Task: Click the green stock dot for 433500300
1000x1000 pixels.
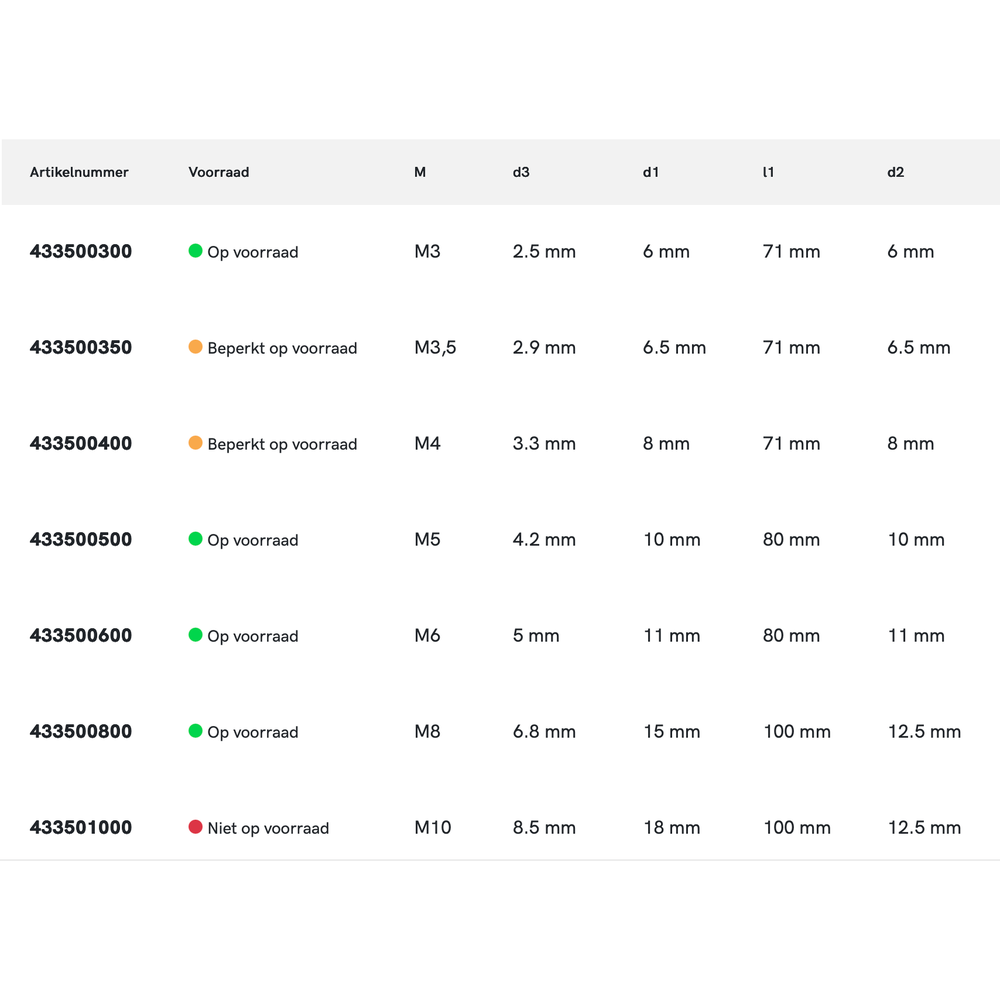Action: tap(196, 251)
